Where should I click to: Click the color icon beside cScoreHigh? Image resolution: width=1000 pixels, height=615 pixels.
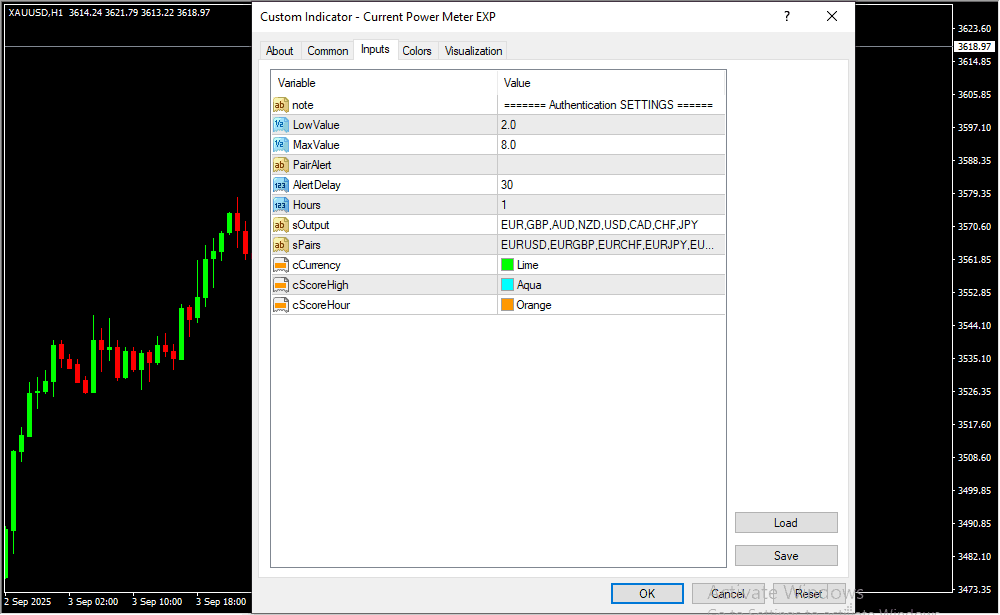281,285
